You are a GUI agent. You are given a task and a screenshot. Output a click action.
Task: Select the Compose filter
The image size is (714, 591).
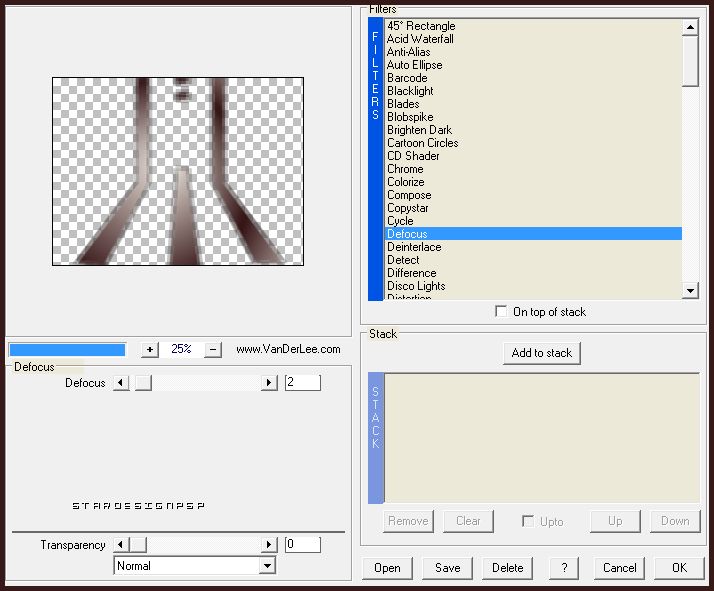(x=533, y=195)
